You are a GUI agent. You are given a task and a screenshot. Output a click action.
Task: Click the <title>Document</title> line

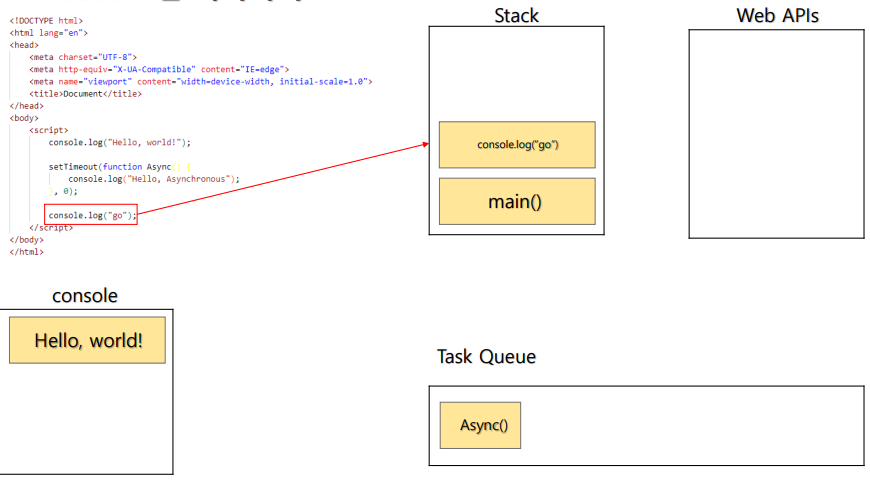[85, 94]
